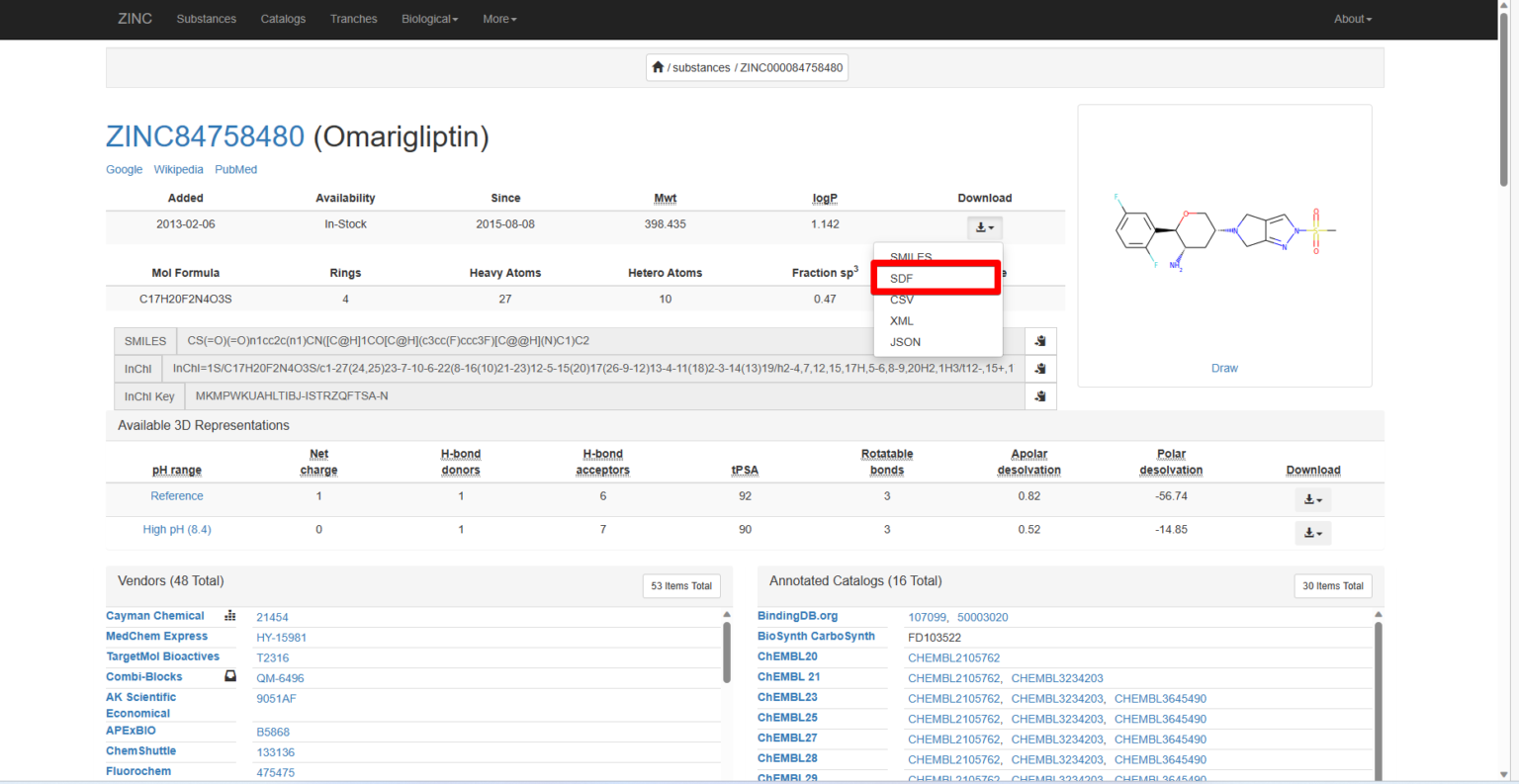Copy the SMILES string using its clipboard icon
Screen dimensions: 1519x784
(1040, 340)
